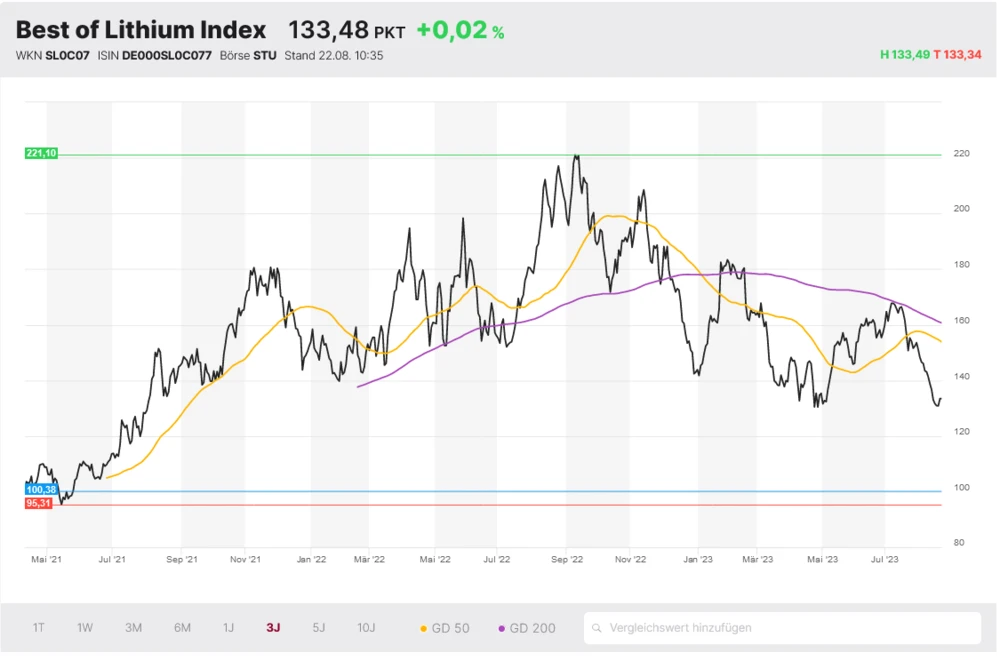Select the 1T time range
The height and width of the screenshot is (661, 1000).
tap(38, 628)
